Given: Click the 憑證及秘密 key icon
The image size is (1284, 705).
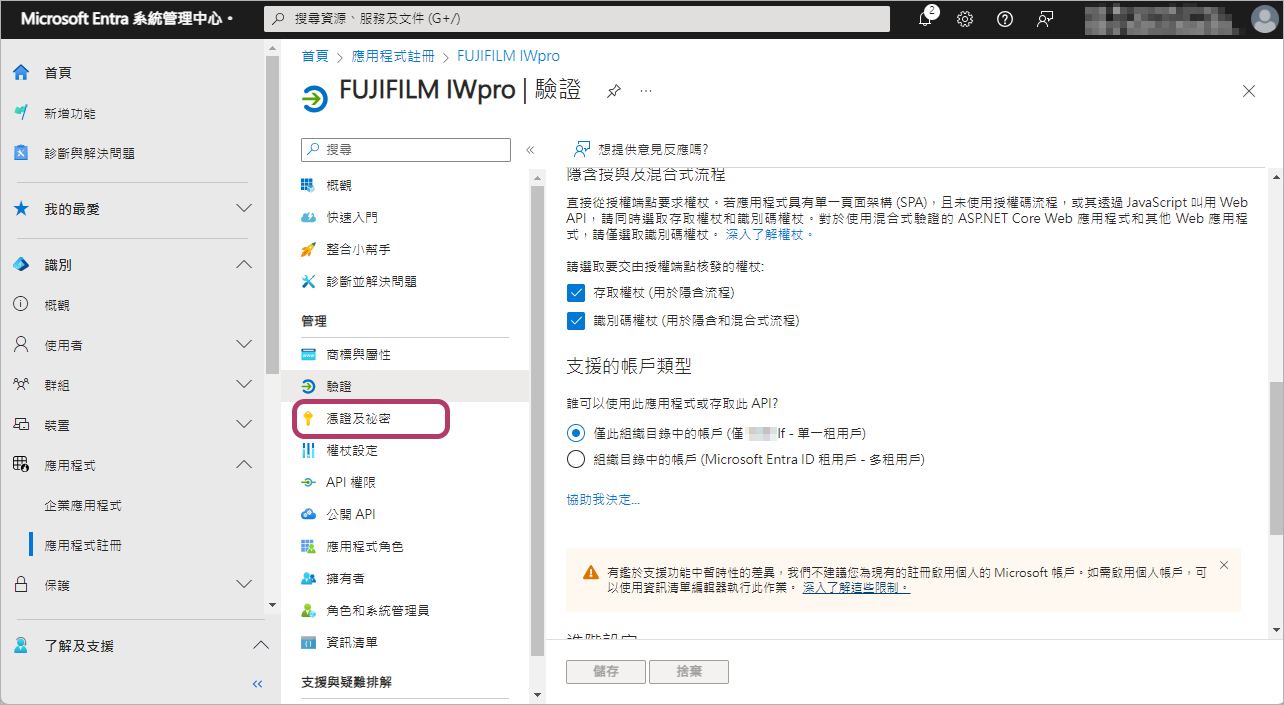Looking at the screenshot, I should [308, 418].
